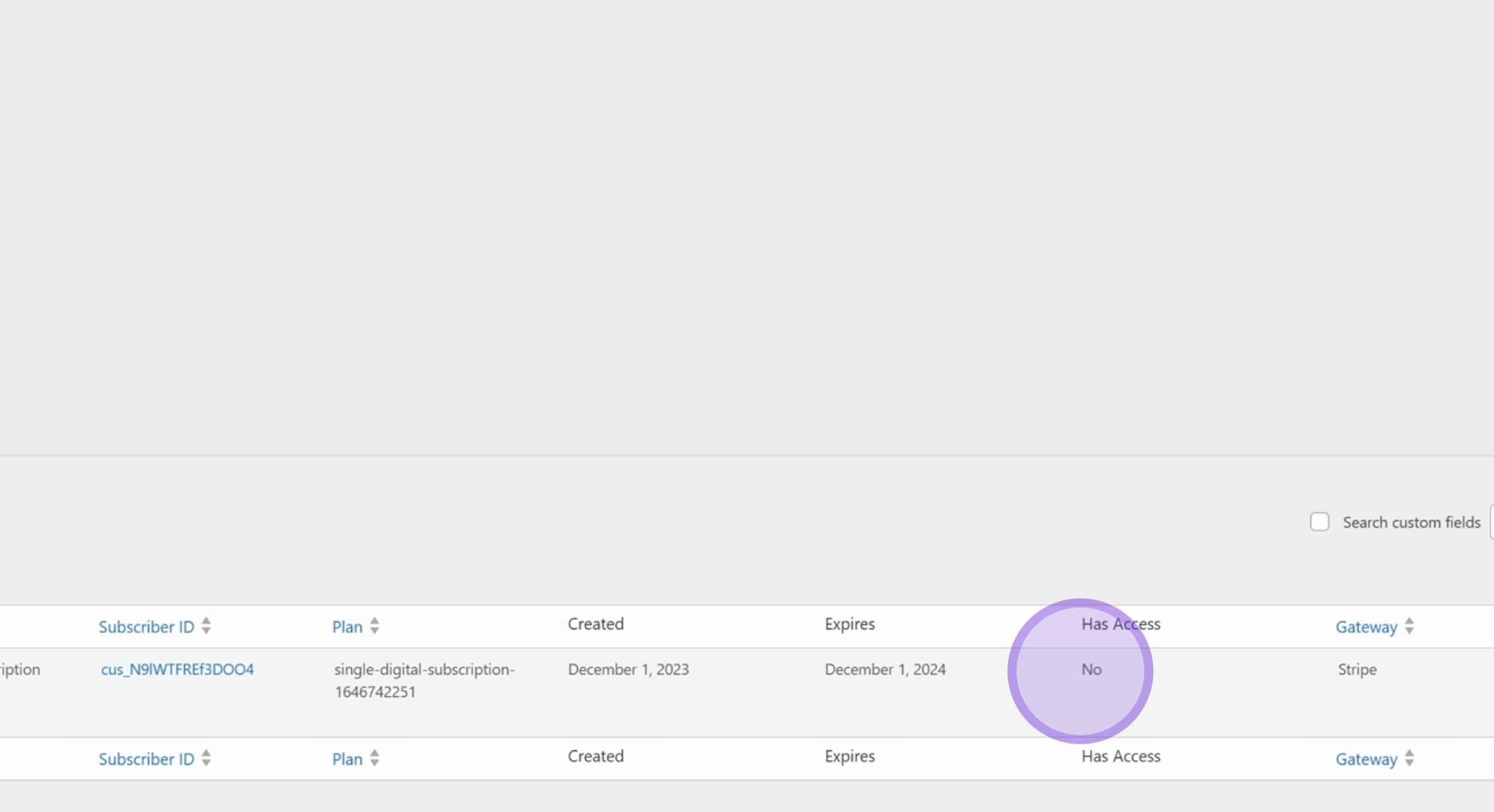Click the Expires label in table footer
This screenshot has width=1494, height=812.
click(850, 756)
